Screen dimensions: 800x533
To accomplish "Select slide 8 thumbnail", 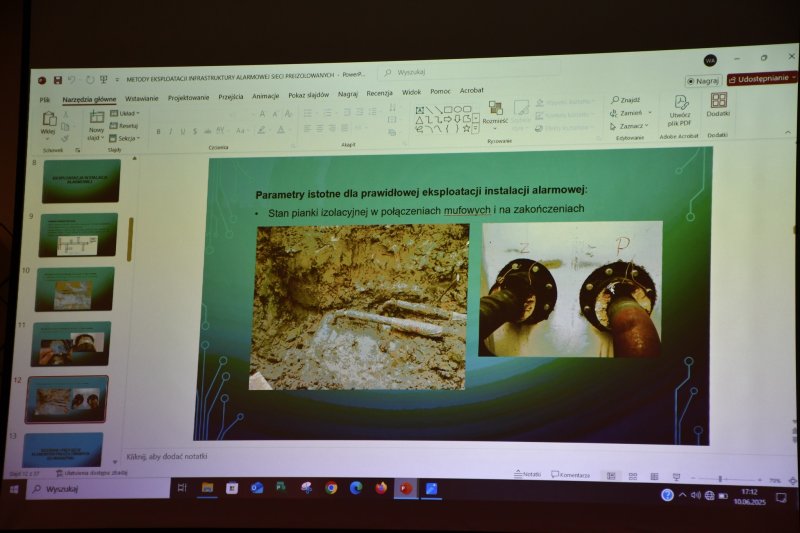I will coord(82,181).
